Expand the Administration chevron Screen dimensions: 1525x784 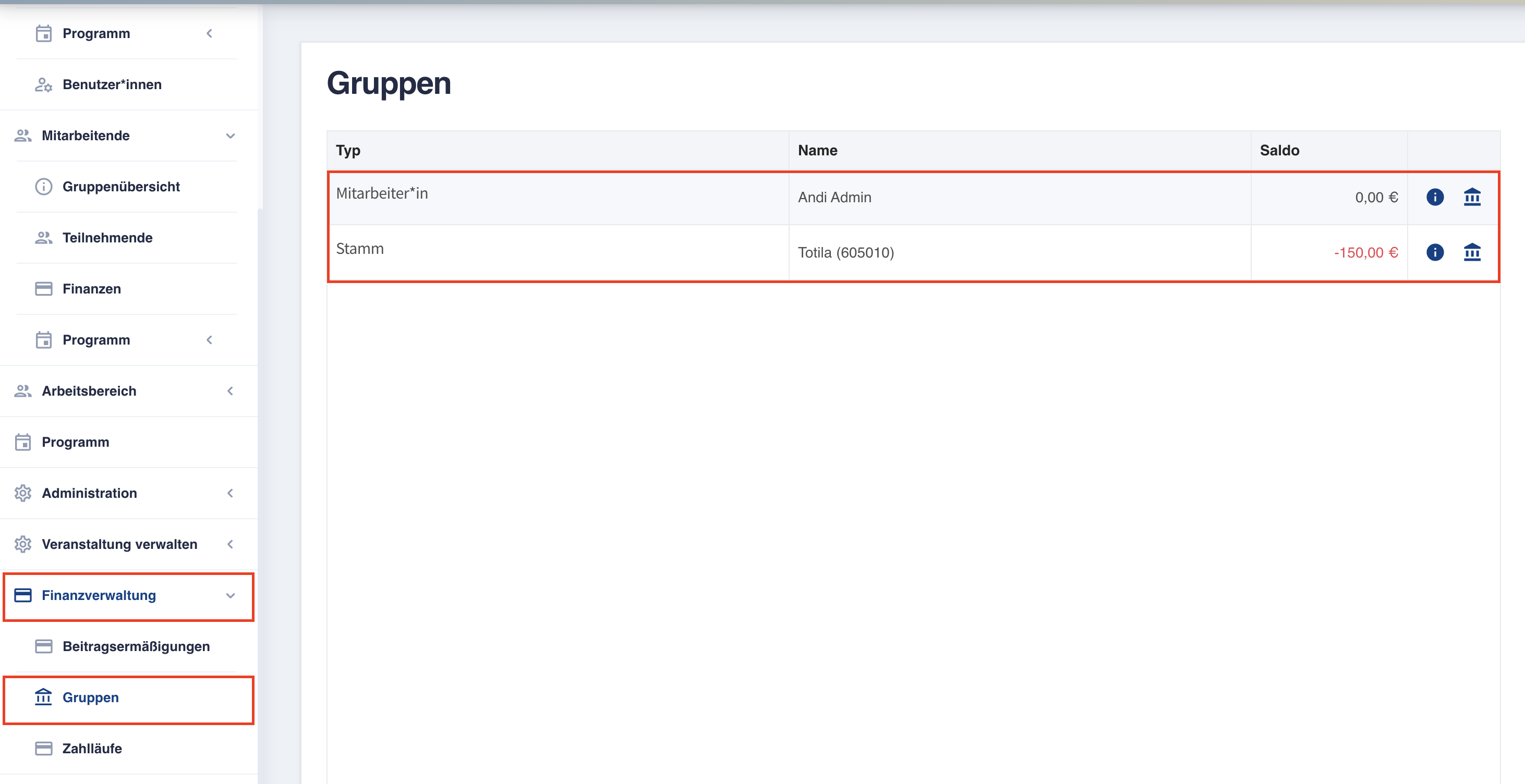[x=231, y=493]
